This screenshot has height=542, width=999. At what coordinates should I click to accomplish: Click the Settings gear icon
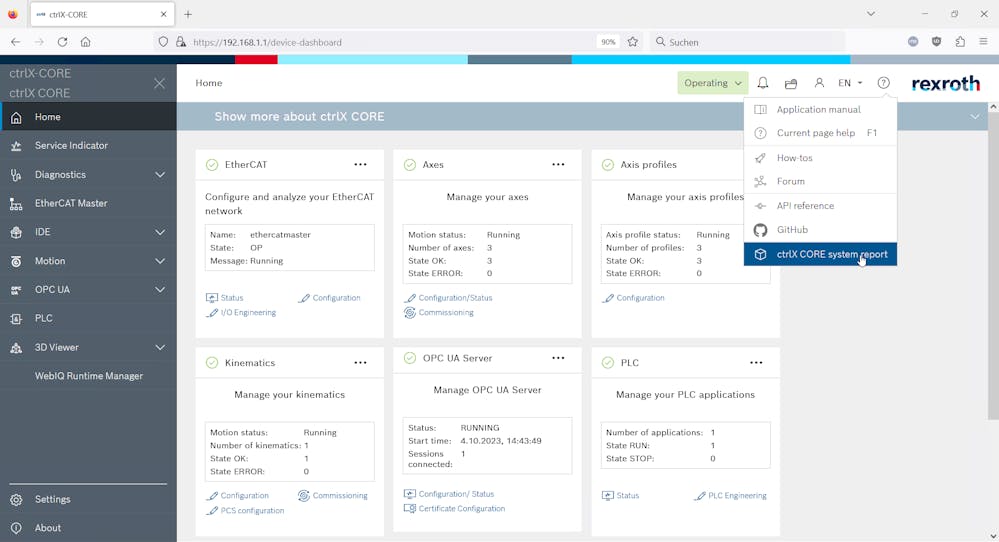point(17,500)
